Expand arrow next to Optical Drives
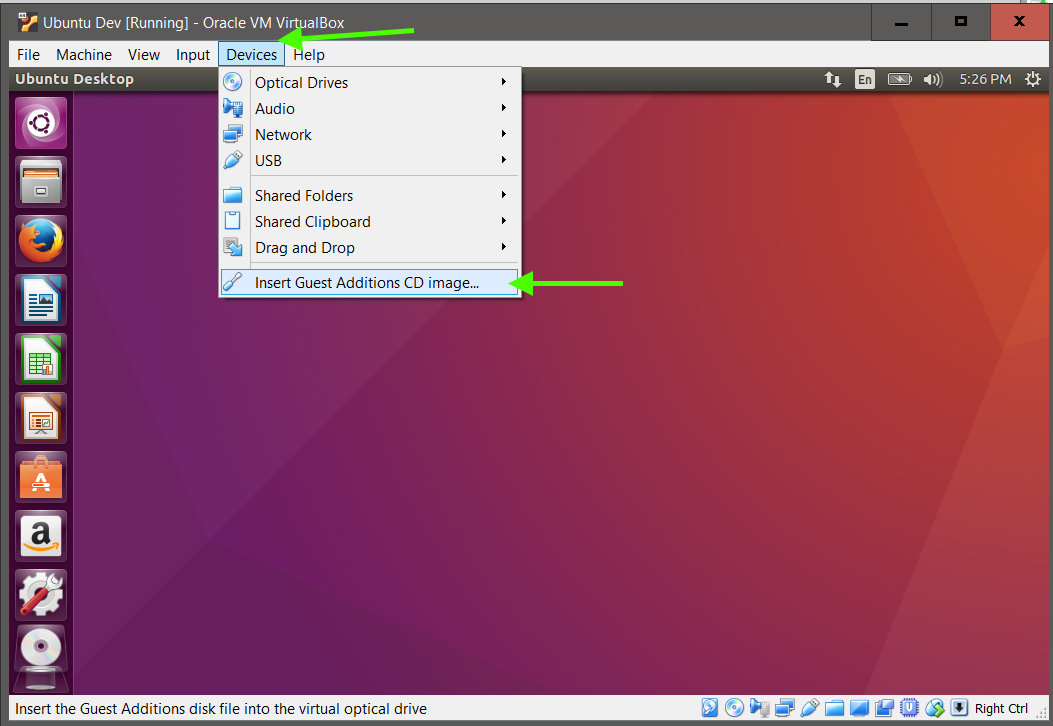Viewport: 1053px width, 726px height. [x=504, y=82]
